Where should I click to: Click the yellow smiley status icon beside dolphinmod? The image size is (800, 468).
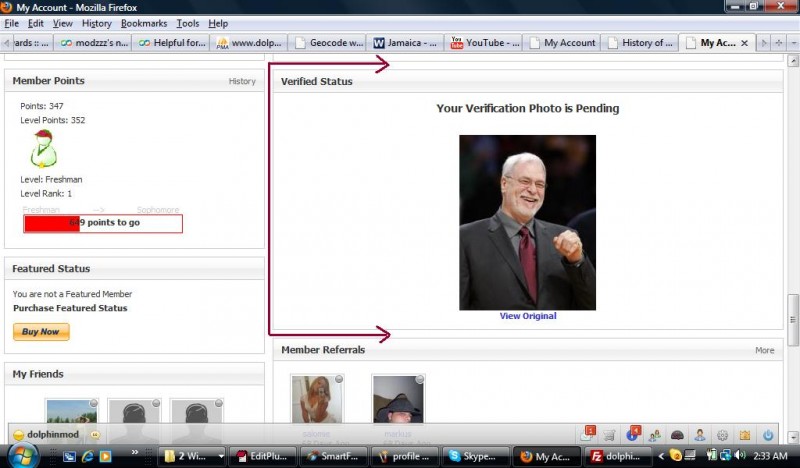pyautogui.click(x=18, y=435)
